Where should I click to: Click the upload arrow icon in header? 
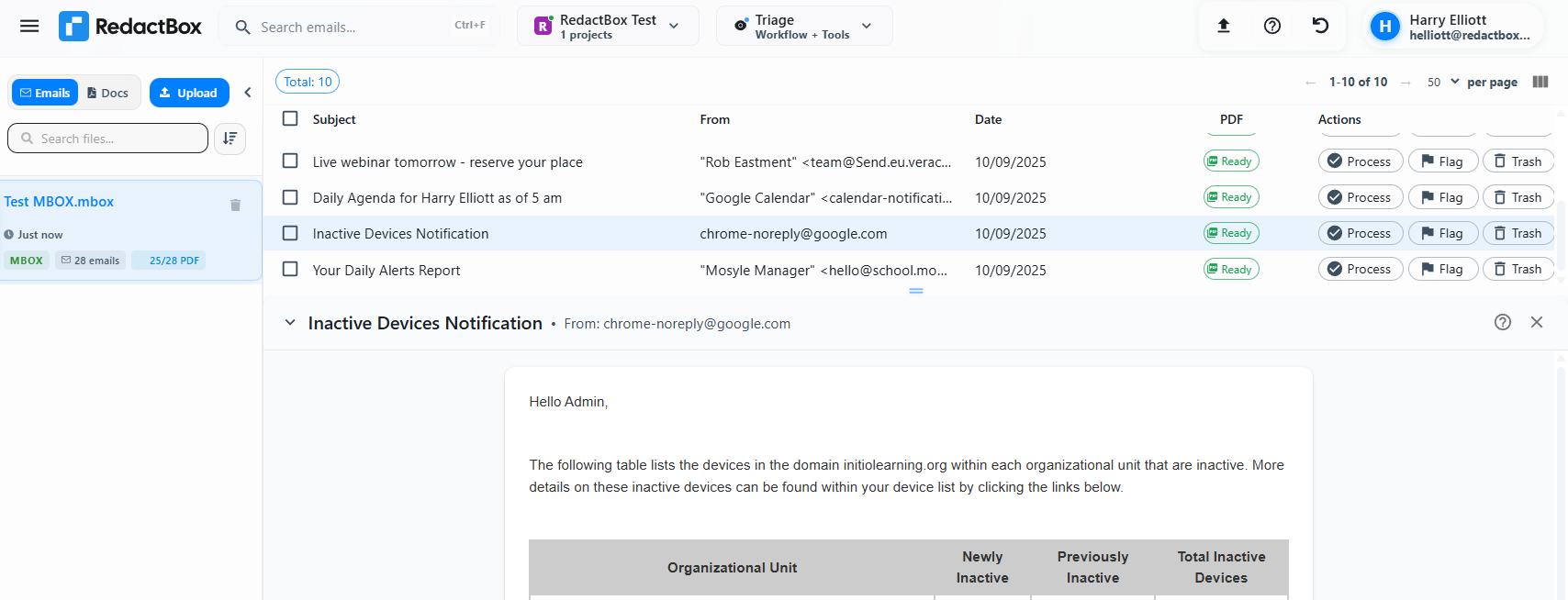point(1224,26)
